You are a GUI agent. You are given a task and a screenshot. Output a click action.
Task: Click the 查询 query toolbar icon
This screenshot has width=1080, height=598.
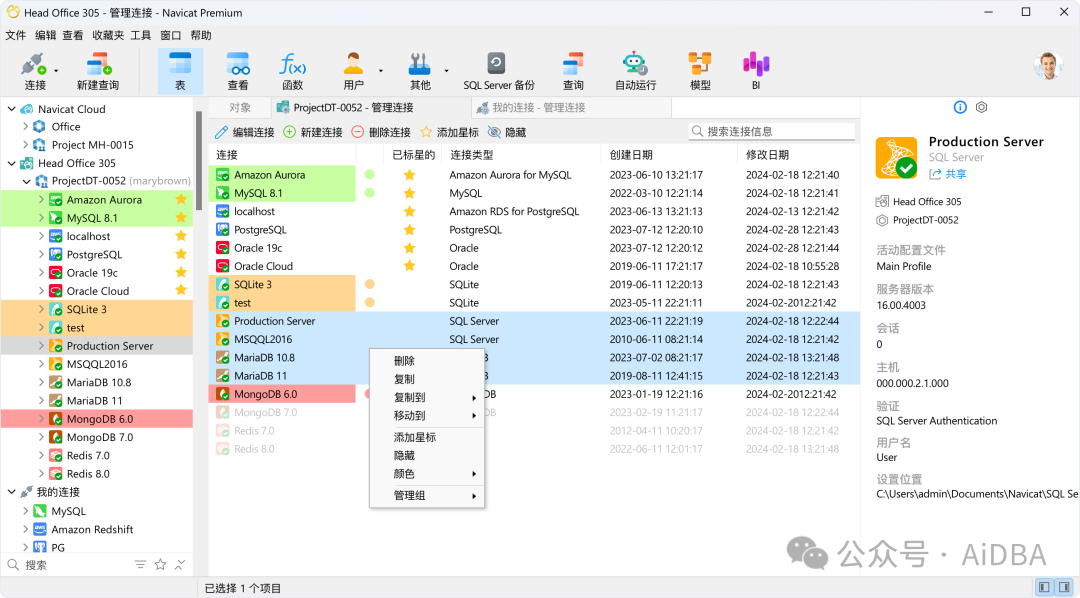(573, 63)
